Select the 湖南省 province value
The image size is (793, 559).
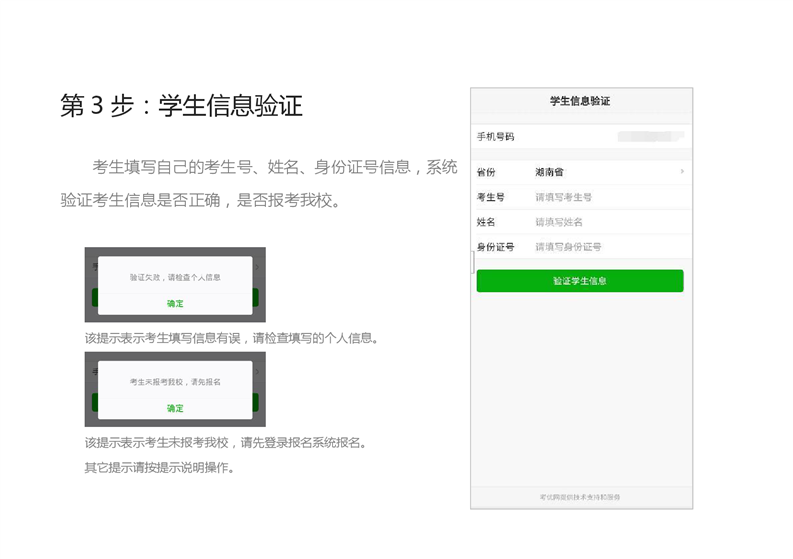(x=549, y=173)
